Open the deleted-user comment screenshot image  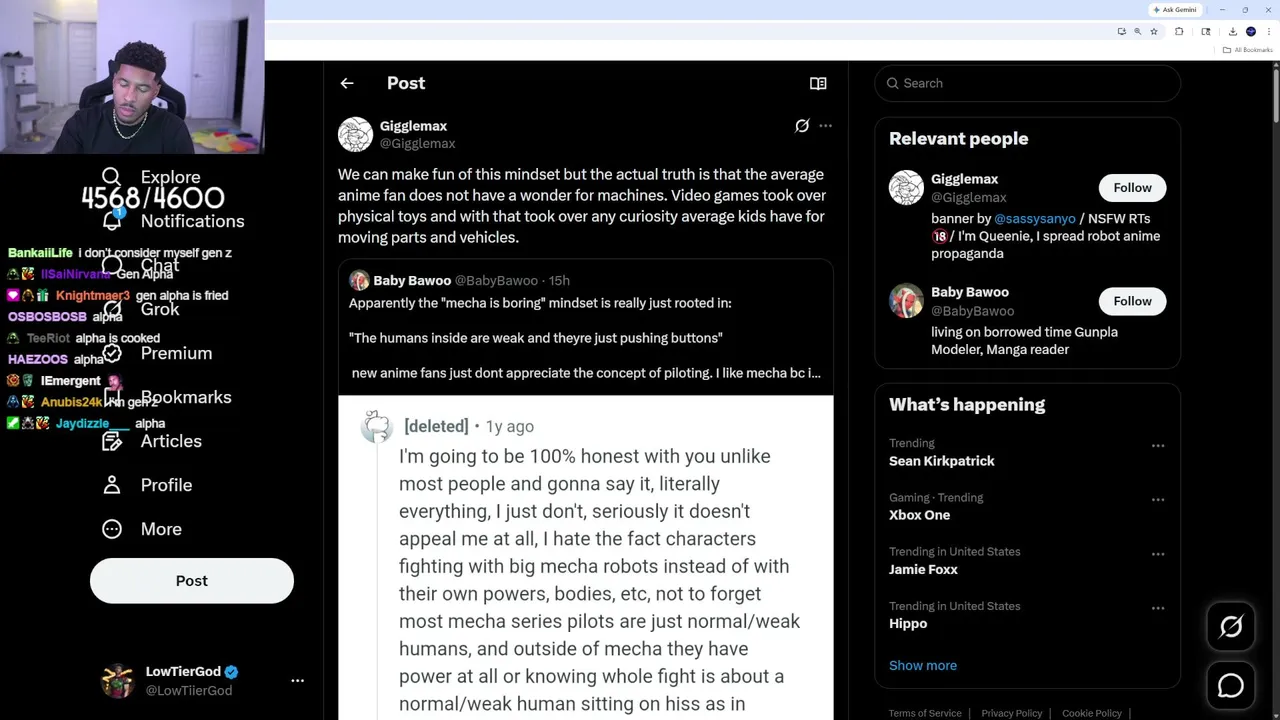coord(585,557)
